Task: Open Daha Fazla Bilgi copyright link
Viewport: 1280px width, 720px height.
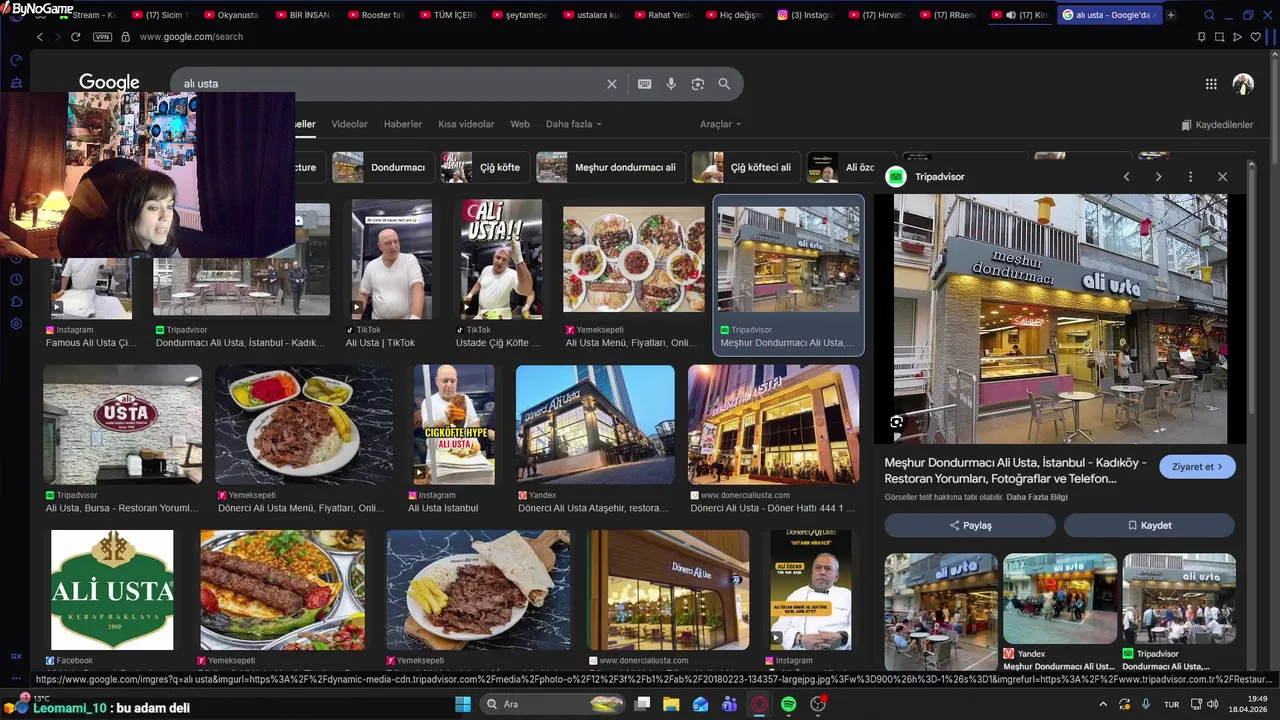Action: click(1036, 497)
